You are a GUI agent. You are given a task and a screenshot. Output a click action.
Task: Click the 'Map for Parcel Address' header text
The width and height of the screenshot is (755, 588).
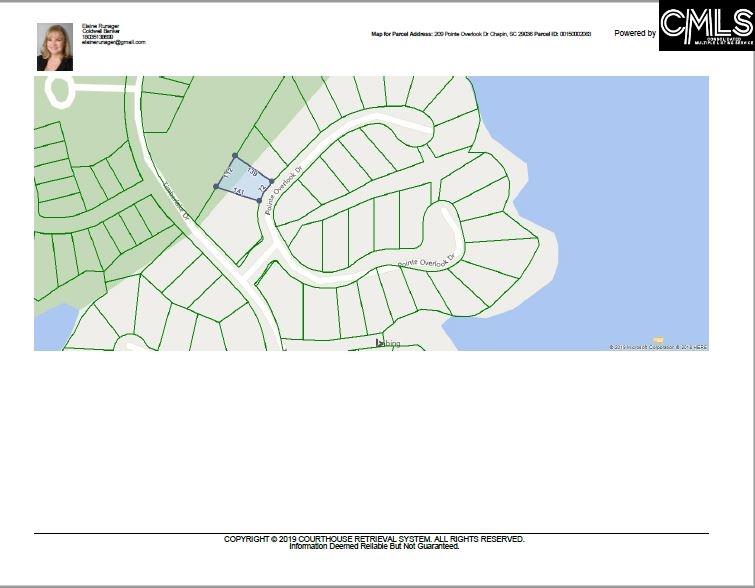point(402,34)
